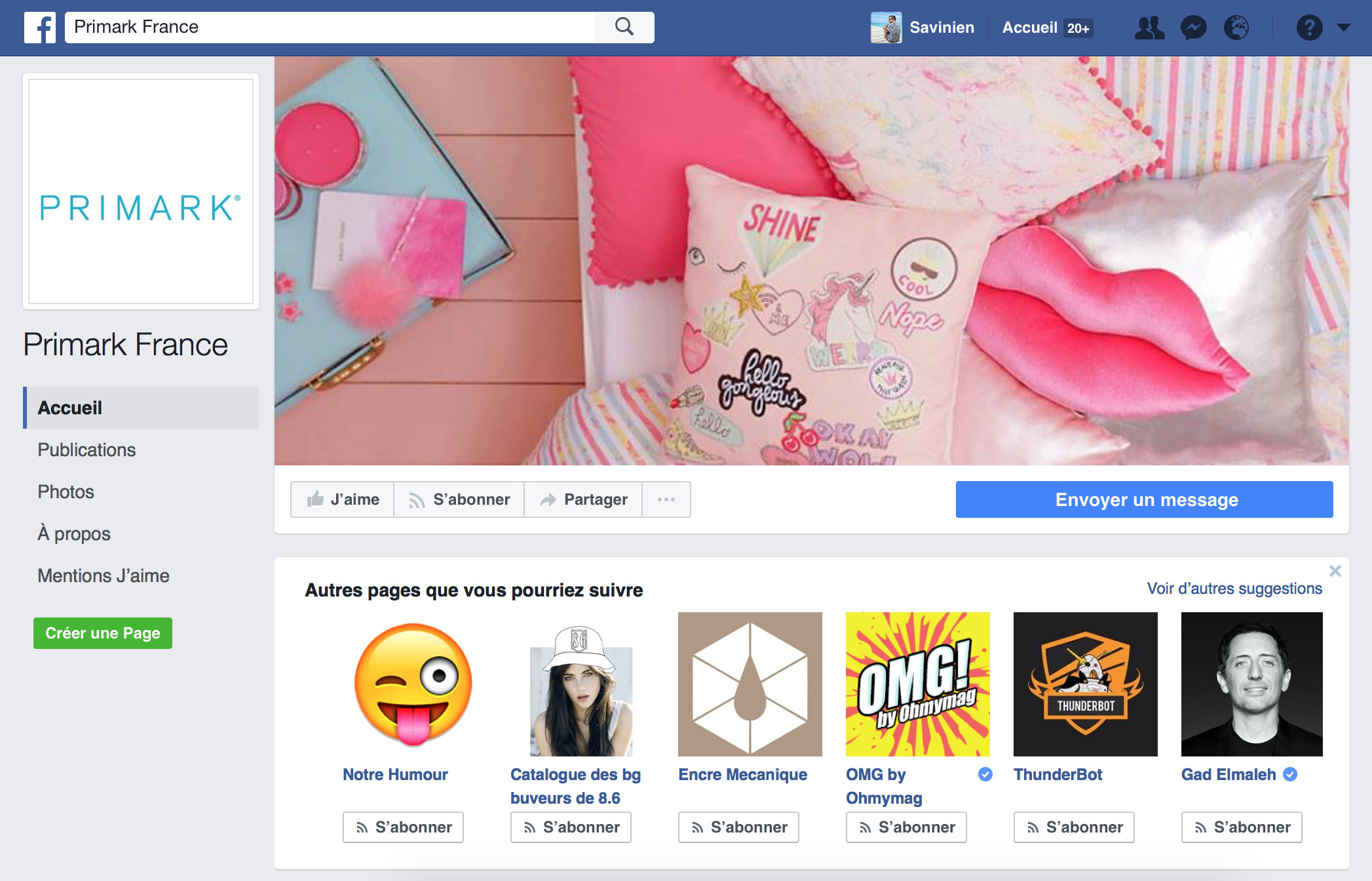The height and width of the screenshot is (881, 1372).
Task: Like the page with J'aime
Action: tap(343, 499)
